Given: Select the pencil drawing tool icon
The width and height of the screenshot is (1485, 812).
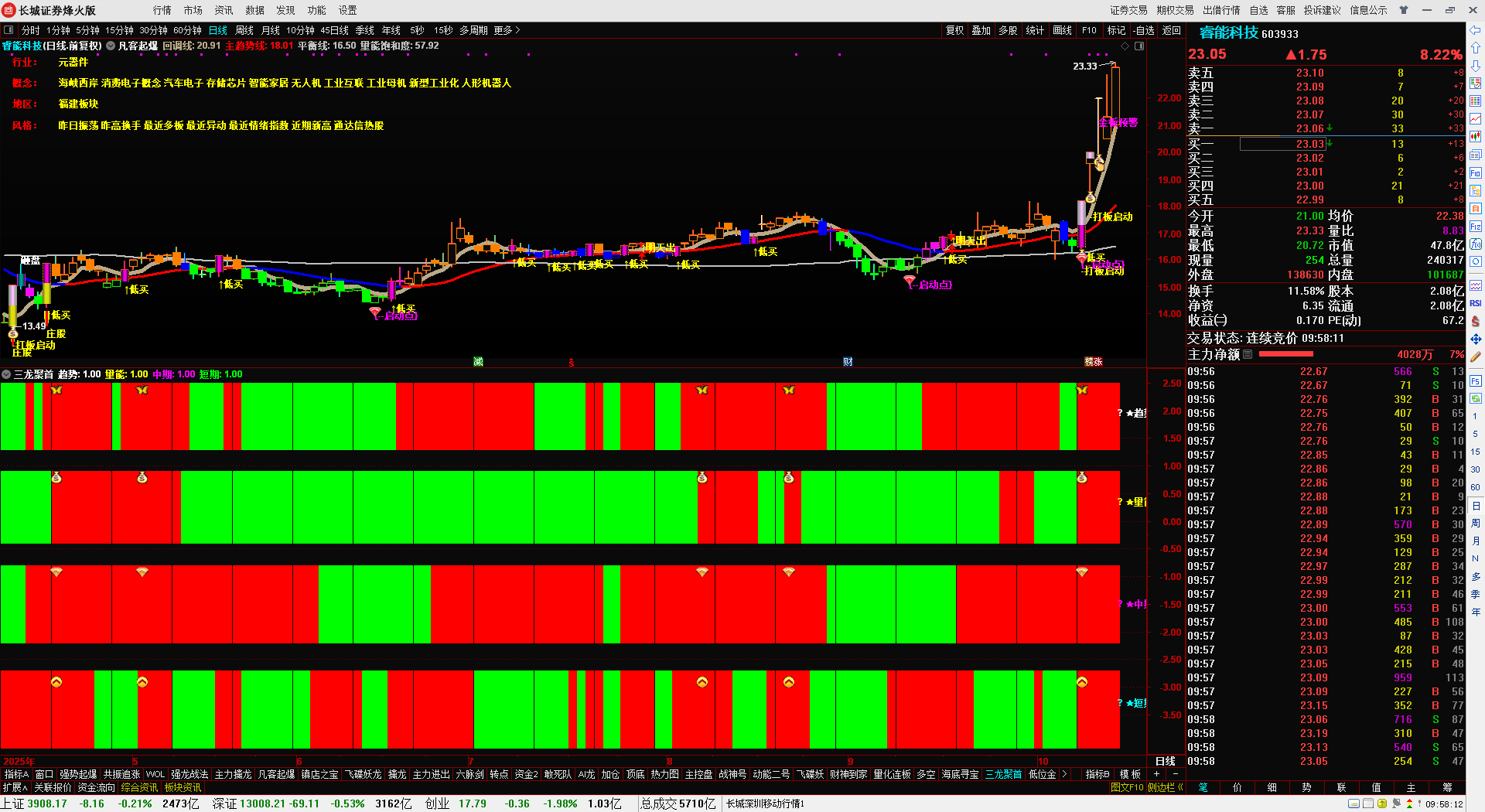Looking at the screenshot, I should pos(1475,357).
